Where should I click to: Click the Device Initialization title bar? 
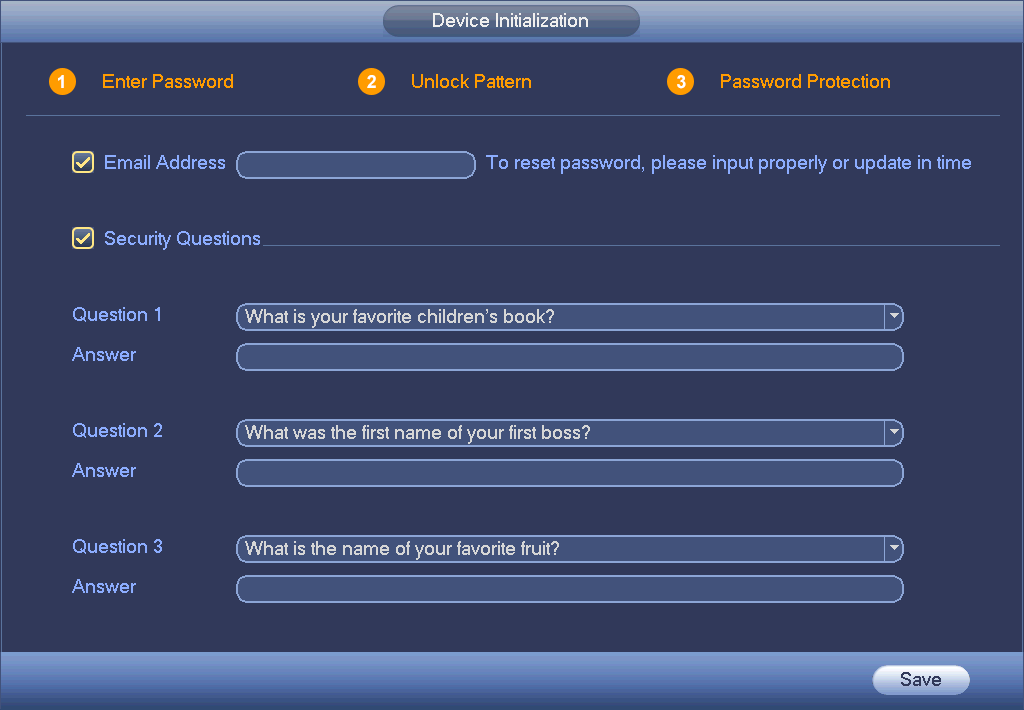tap(510, 21)
